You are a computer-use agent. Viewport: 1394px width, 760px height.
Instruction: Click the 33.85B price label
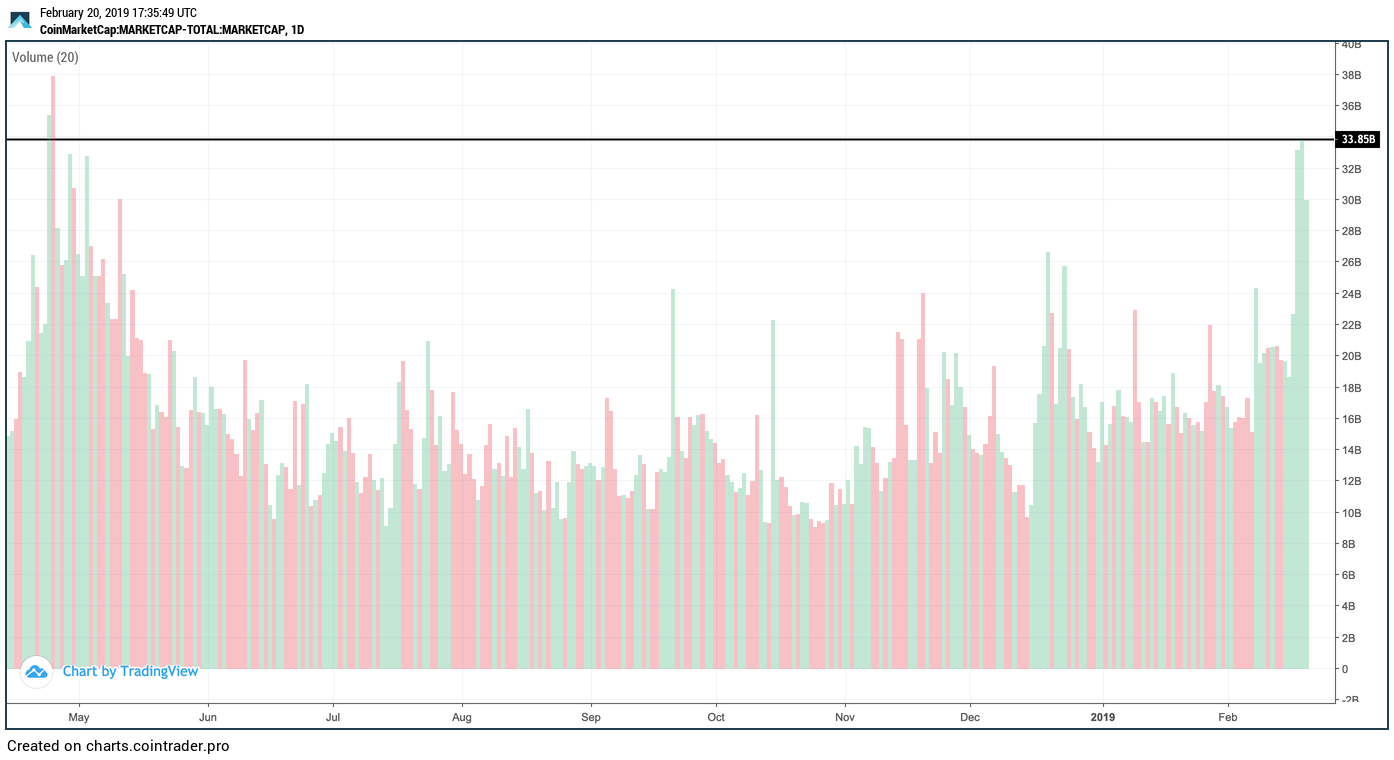click(1357, 139)
